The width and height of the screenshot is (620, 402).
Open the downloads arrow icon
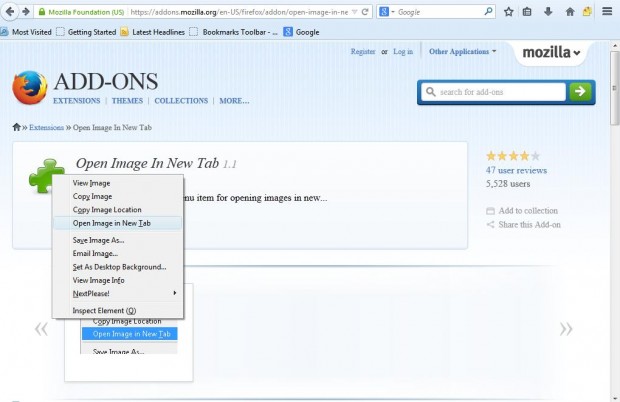[x=548, y=12]
